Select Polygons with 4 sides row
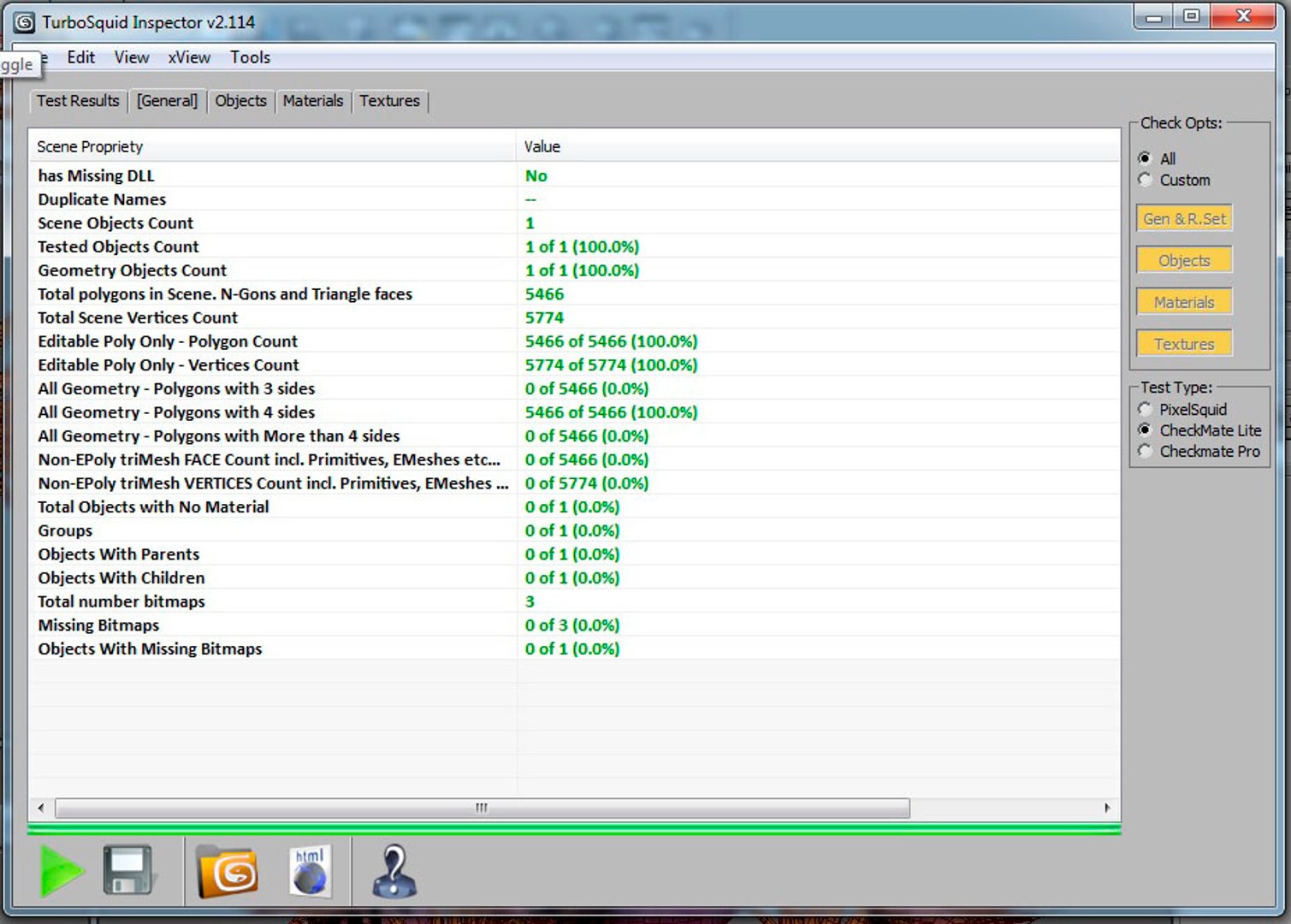This screenshot has width=1291, height=924. coord(574,412)
